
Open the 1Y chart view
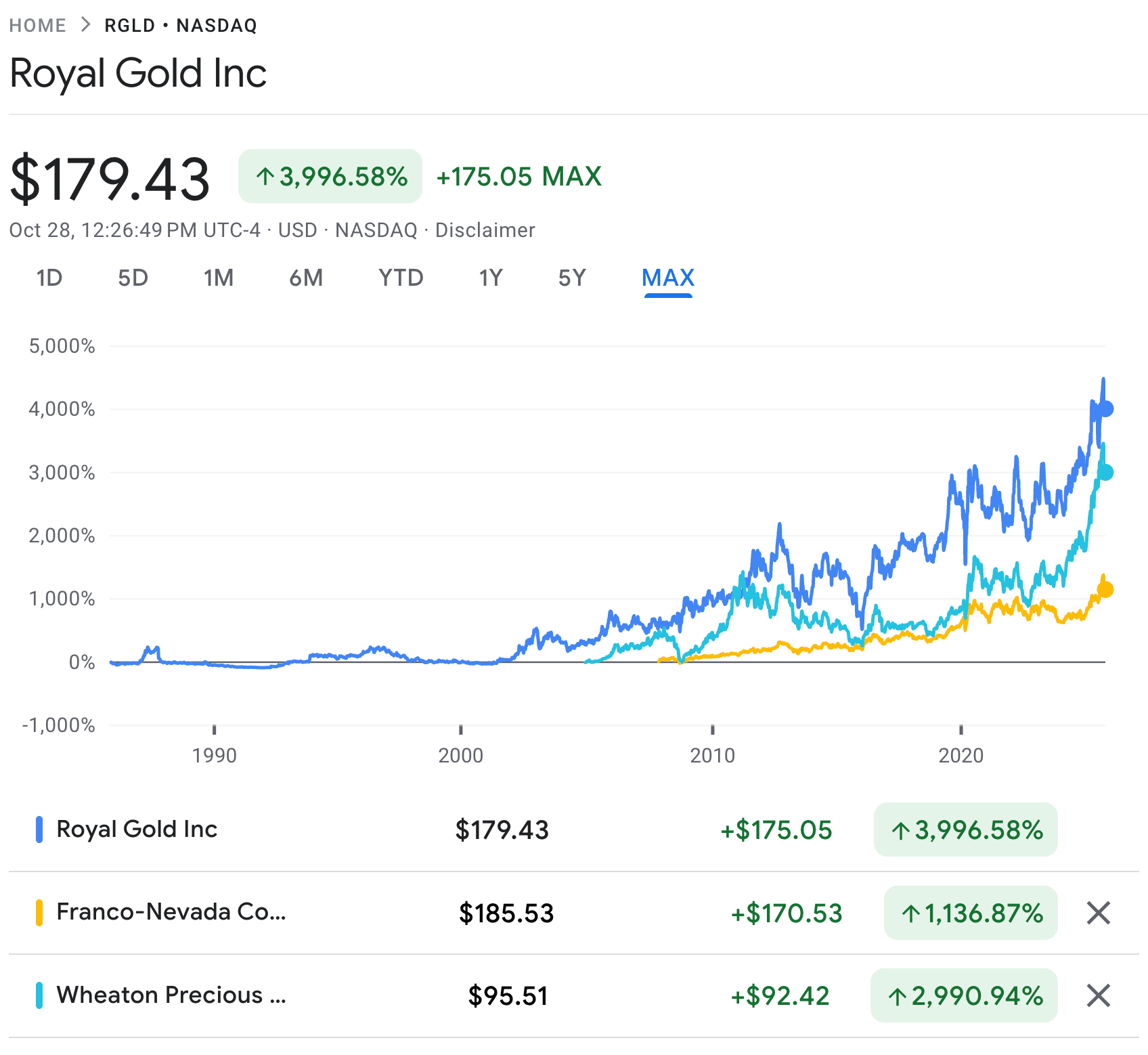491,278
